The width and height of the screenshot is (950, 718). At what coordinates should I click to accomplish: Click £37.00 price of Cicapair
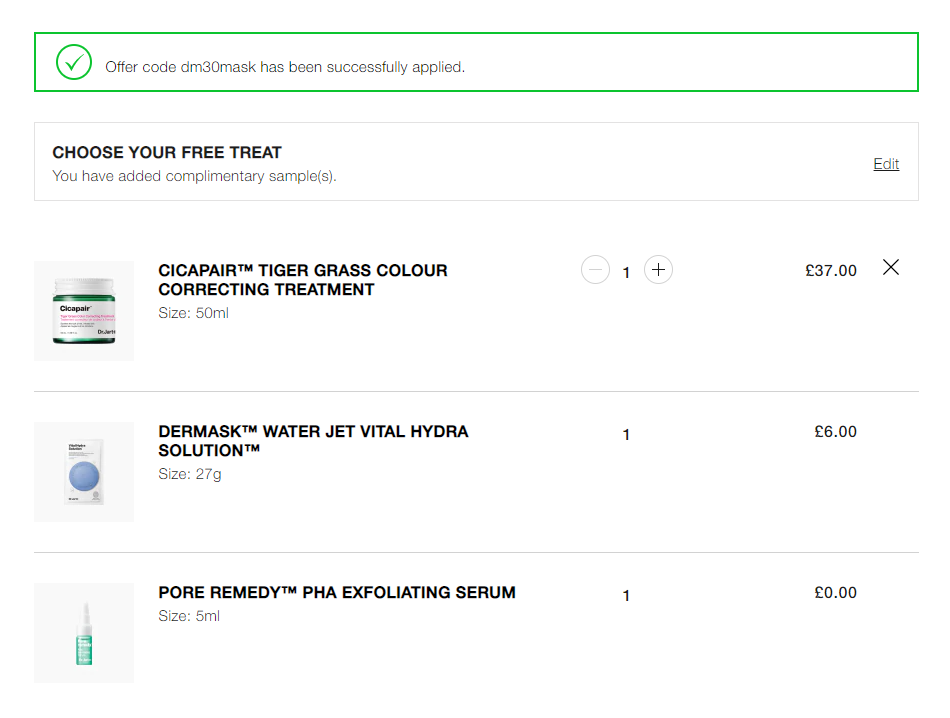point(831,271)
